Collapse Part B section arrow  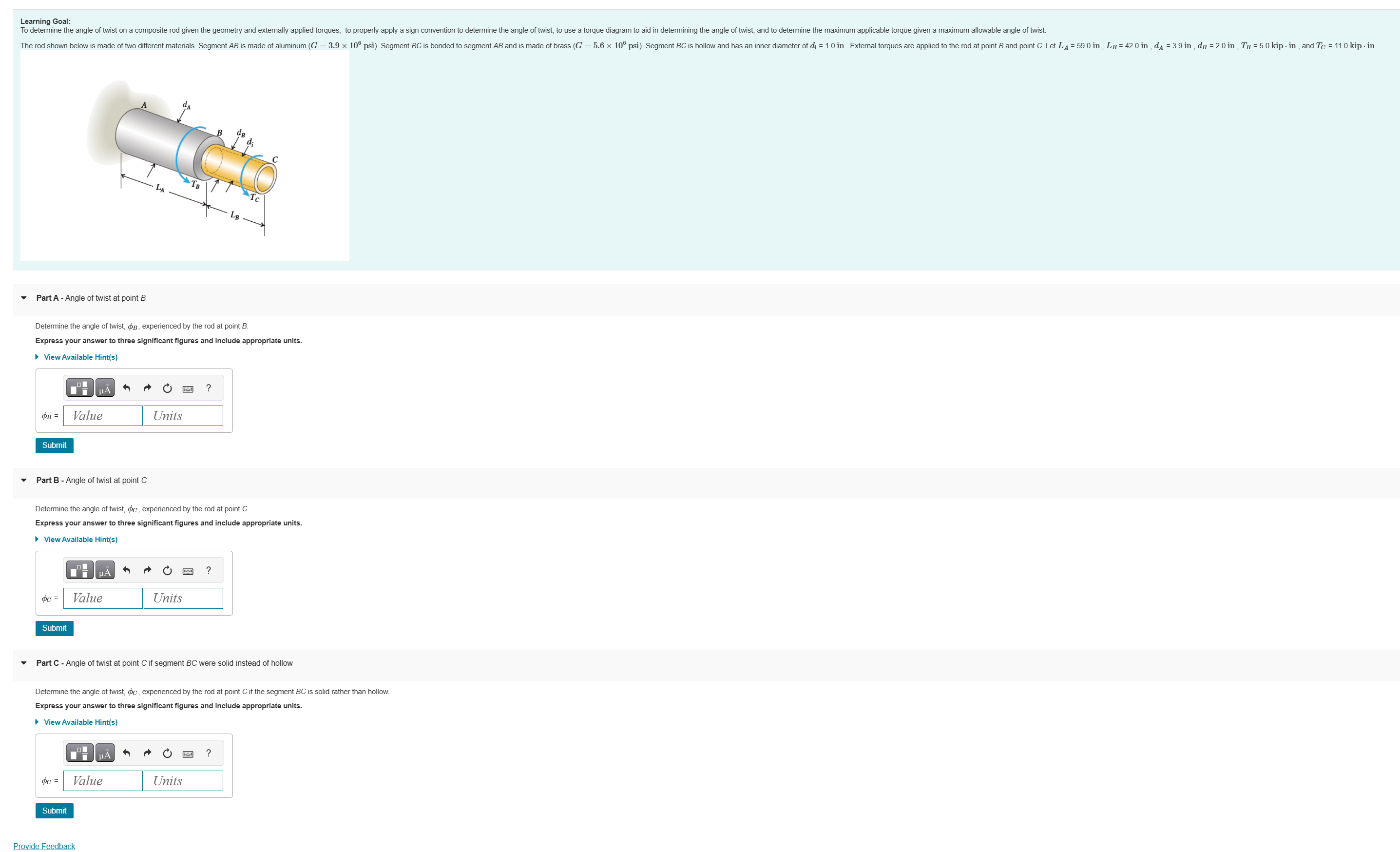[24, 480]
